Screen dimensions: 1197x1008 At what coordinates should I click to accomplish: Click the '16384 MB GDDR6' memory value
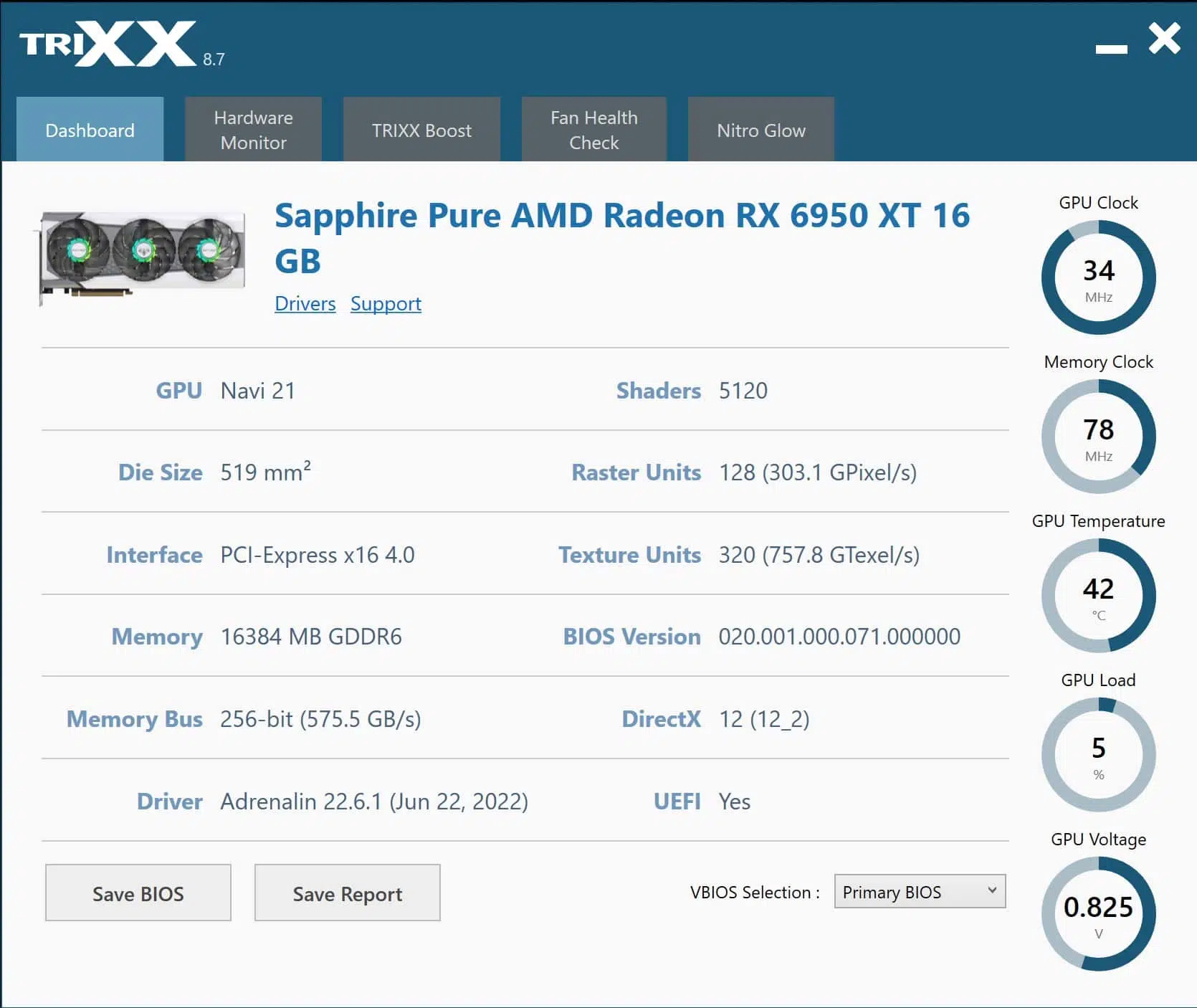[x=311, y=637]
